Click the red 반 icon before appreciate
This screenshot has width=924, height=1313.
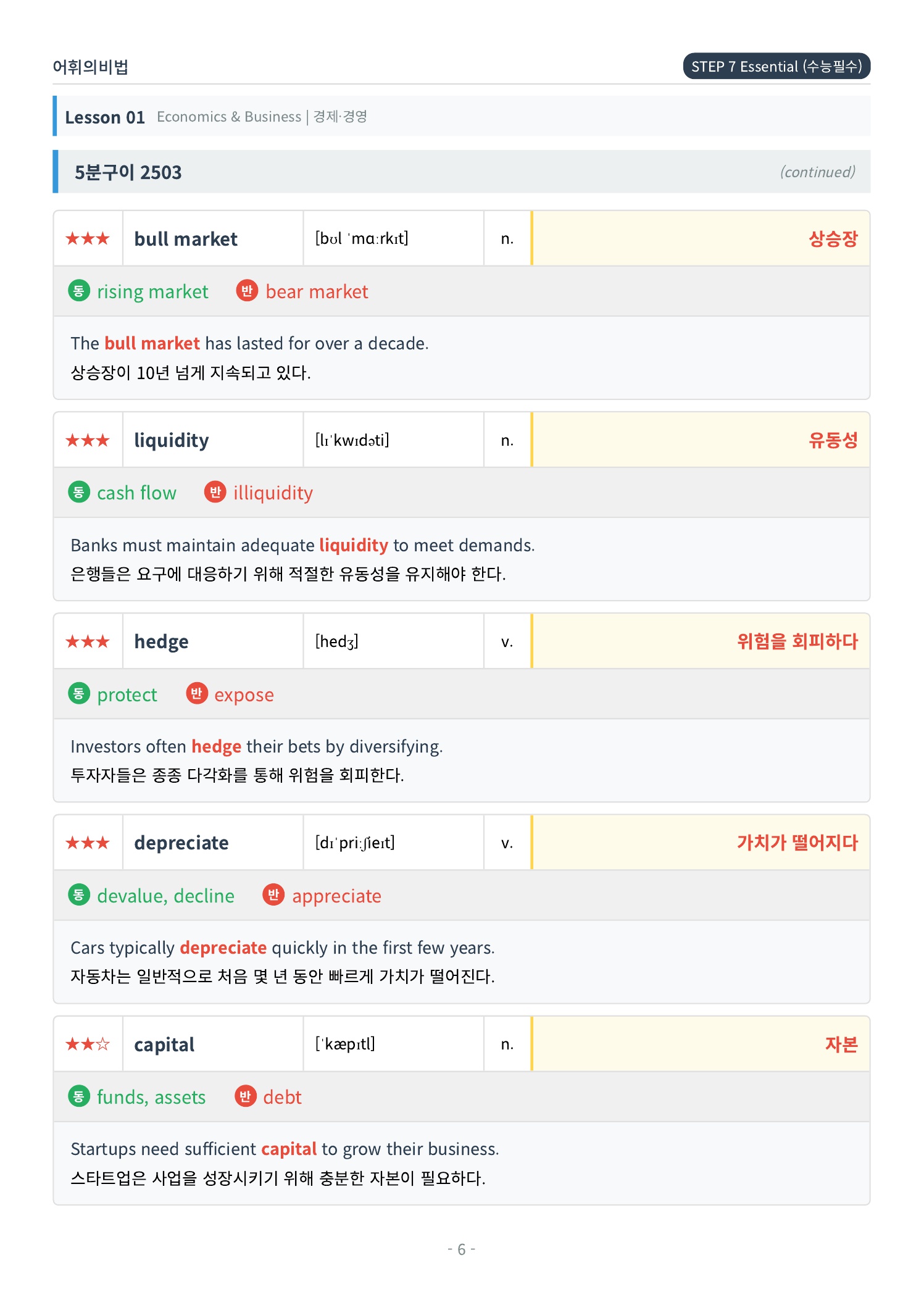[273, 895]
